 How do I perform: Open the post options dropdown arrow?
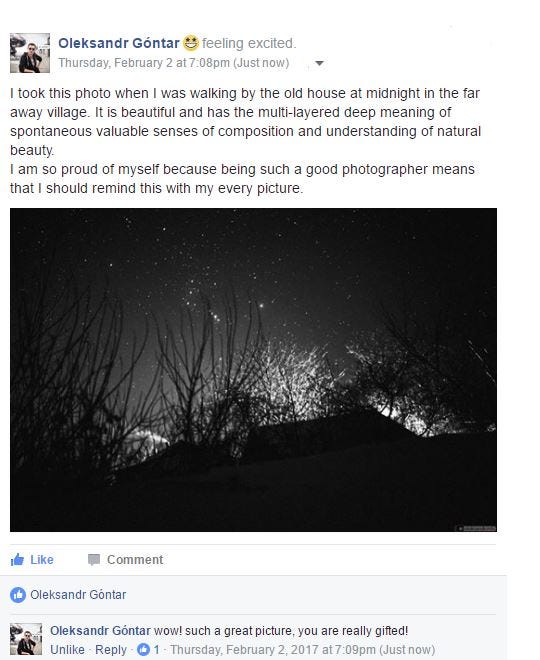tap(319, 63)
